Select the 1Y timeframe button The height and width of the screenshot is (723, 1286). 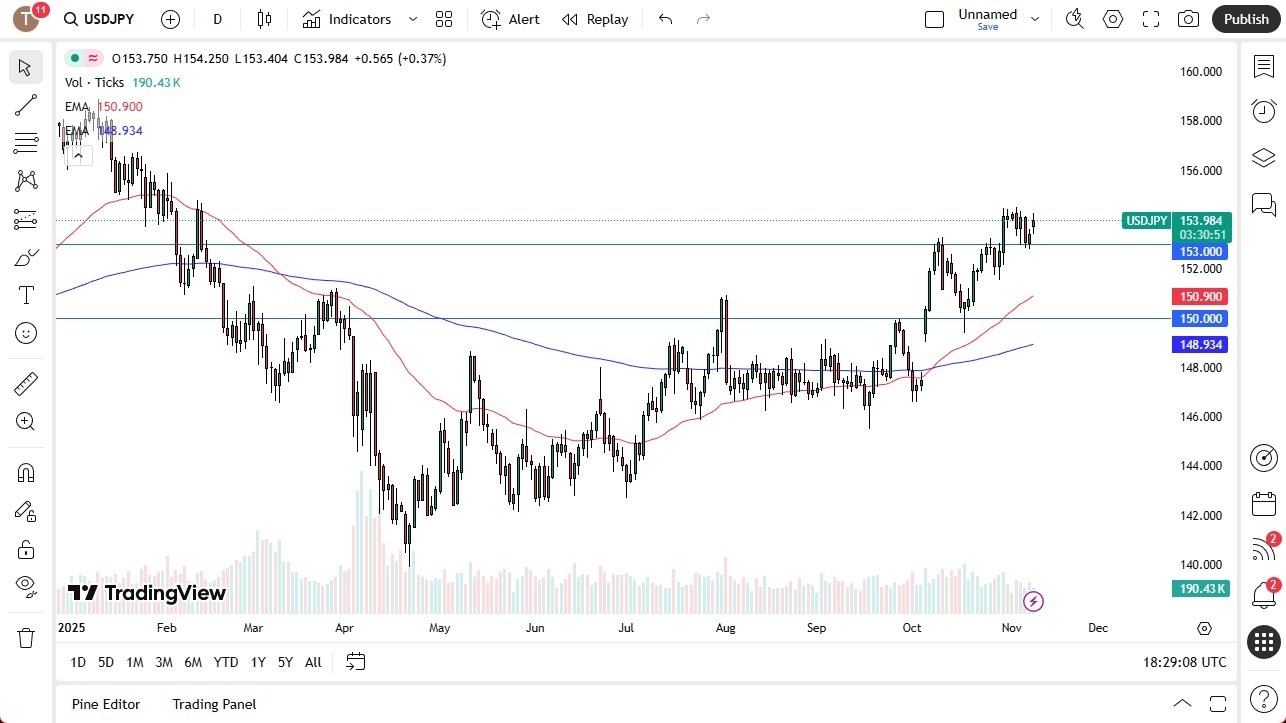[x=257, y=662]
